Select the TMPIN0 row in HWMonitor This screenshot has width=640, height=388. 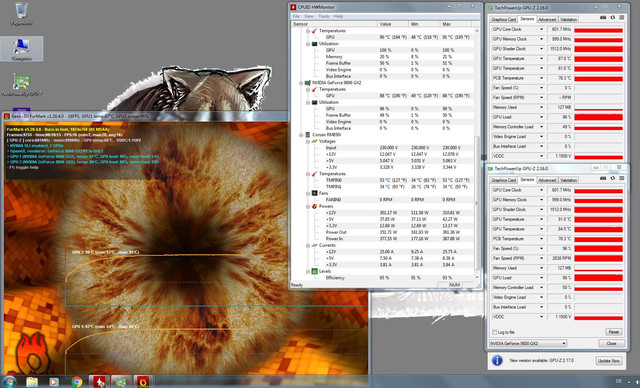[x=382, y=180]
